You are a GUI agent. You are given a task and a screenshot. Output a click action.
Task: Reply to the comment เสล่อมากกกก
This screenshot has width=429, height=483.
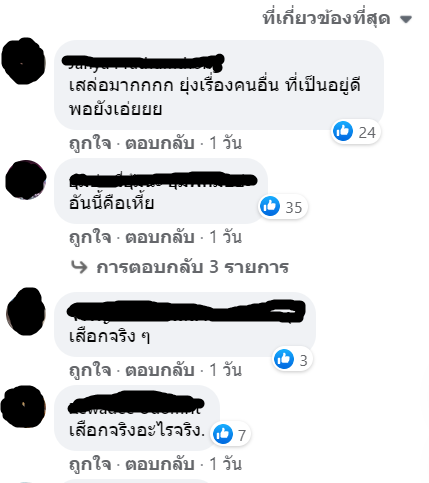[x=160, y=143]
